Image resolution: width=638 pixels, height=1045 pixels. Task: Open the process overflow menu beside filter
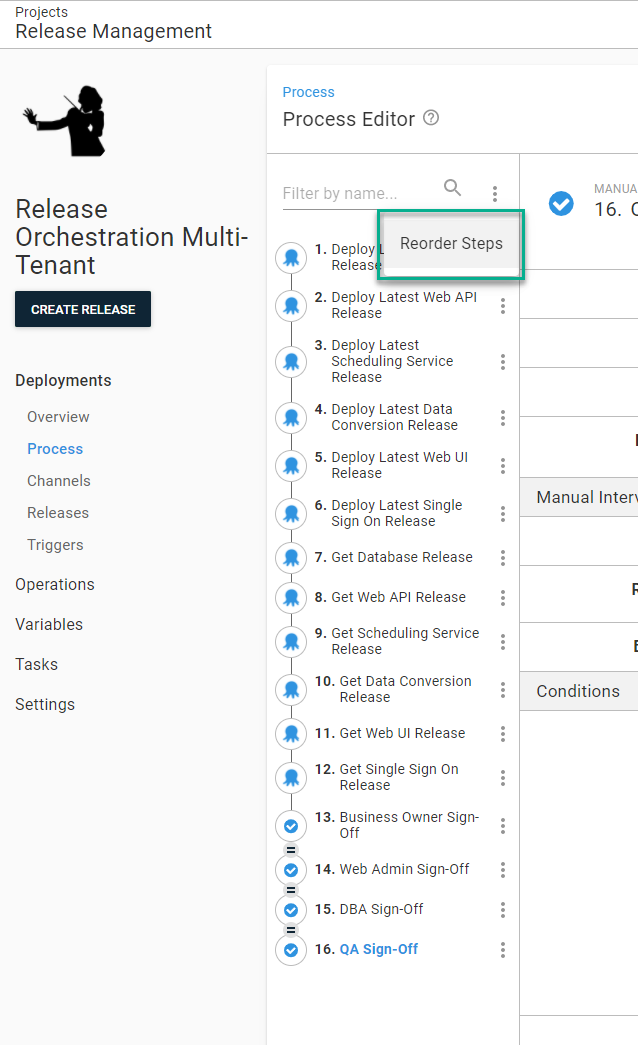click(495, 193)
